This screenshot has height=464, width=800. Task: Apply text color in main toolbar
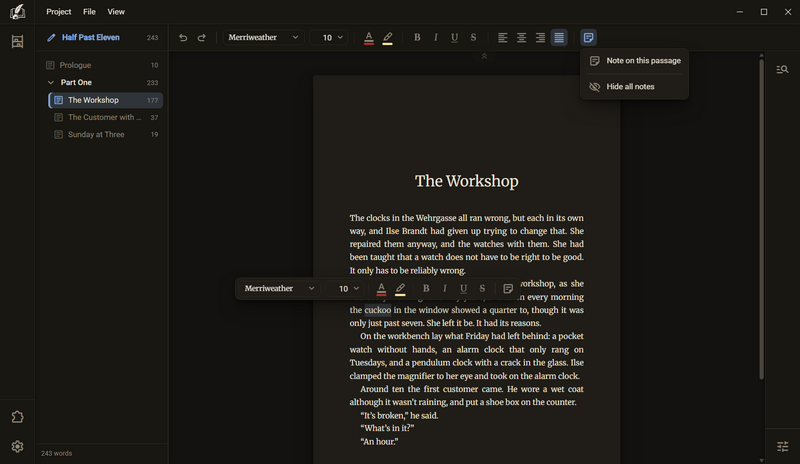point(369,38)
